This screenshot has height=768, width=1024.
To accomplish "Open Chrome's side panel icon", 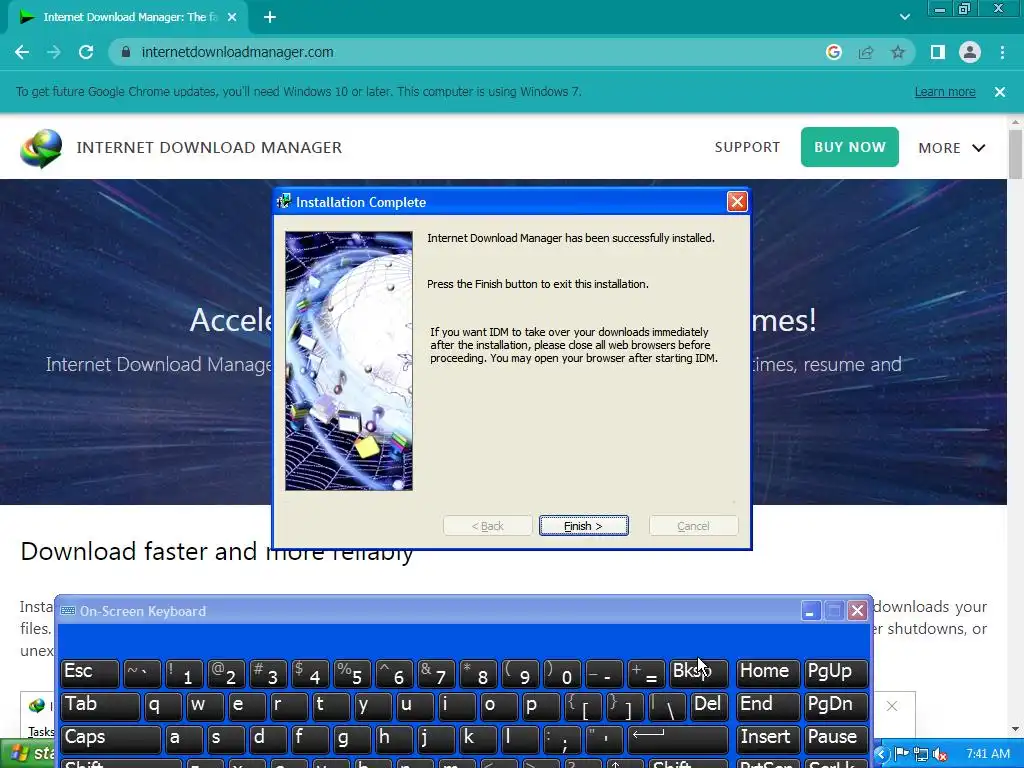I will tap(937, 52).
